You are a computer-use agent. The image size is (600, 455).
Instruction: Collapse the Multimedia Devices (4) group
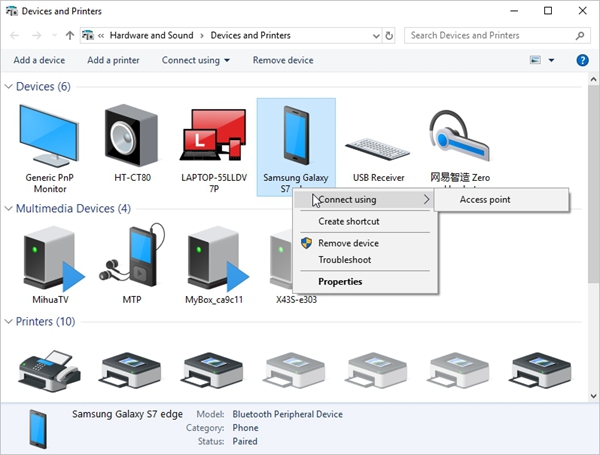tap(8, 209)
